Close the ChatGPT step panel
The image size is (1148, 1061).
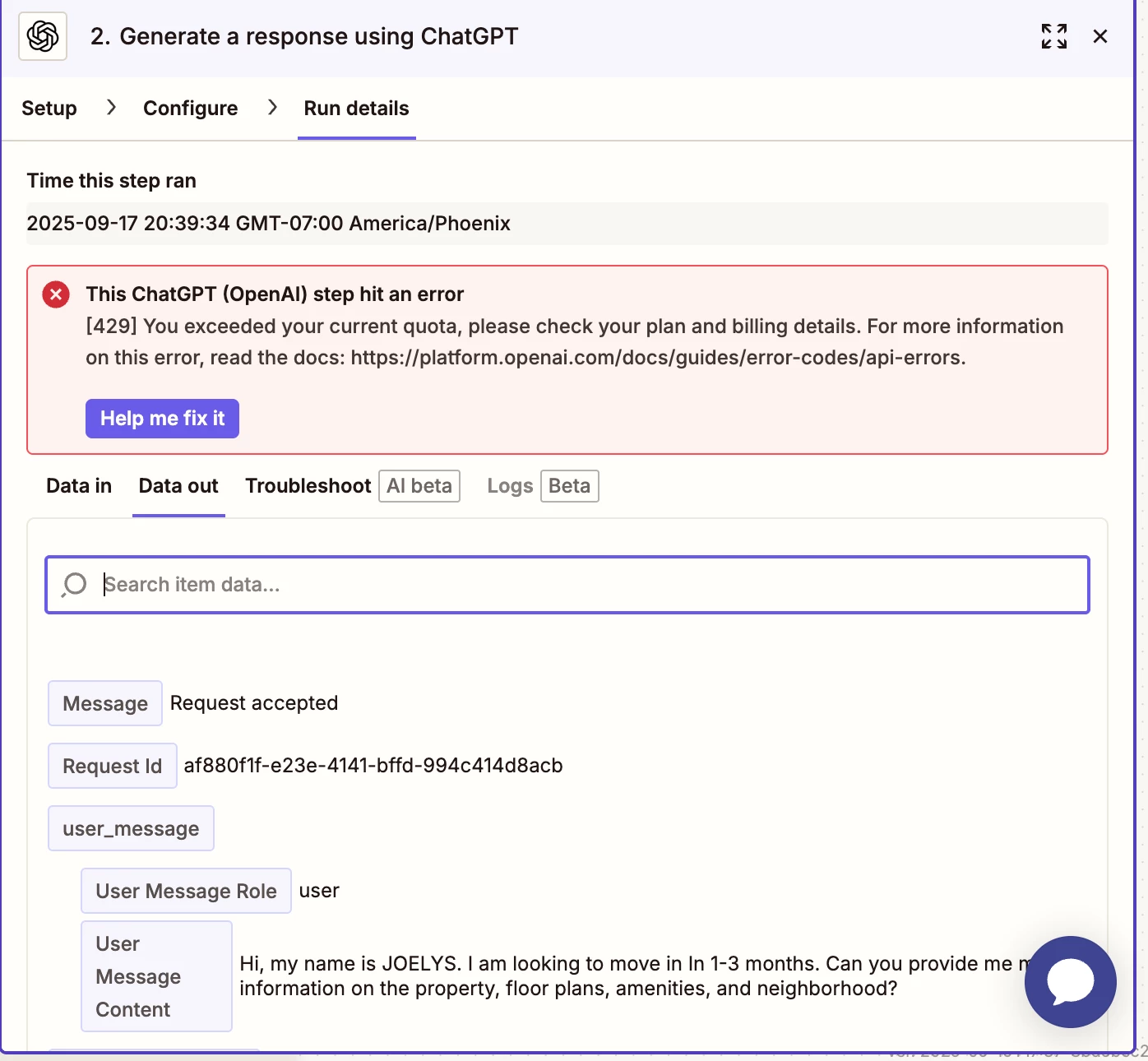(1100, 36)
